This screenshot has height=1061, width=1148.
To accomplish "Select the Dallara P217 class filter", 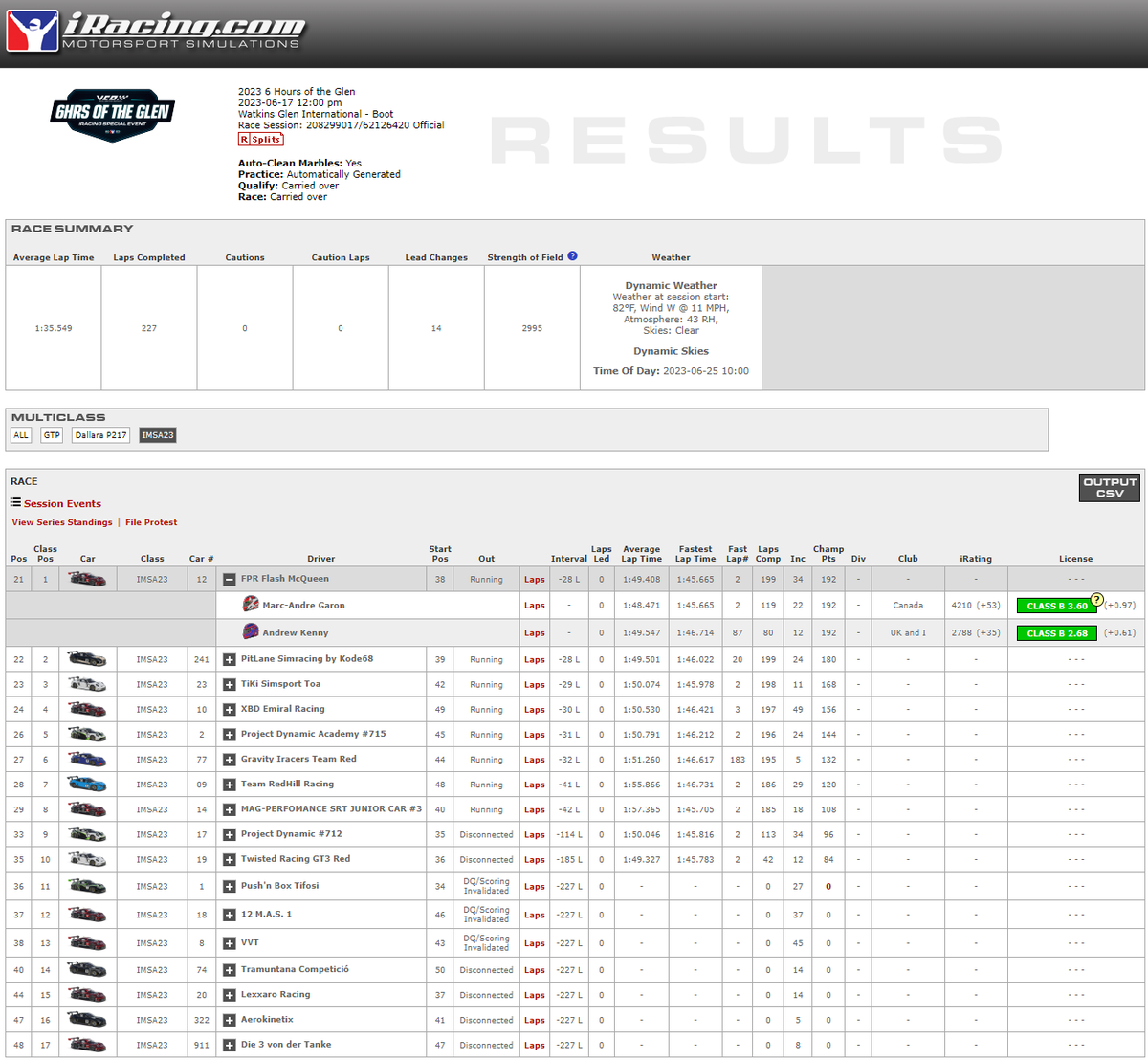I will click(100, 435).
